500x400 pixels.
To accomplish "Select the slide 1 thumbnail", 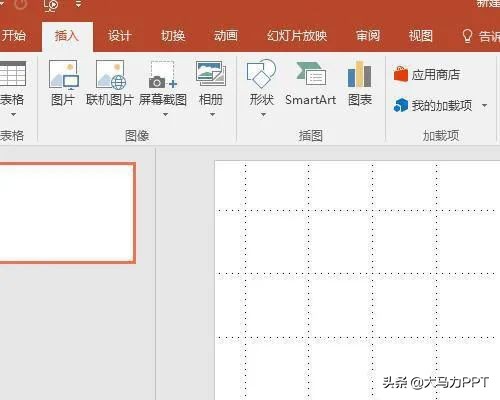I will 67,213.
